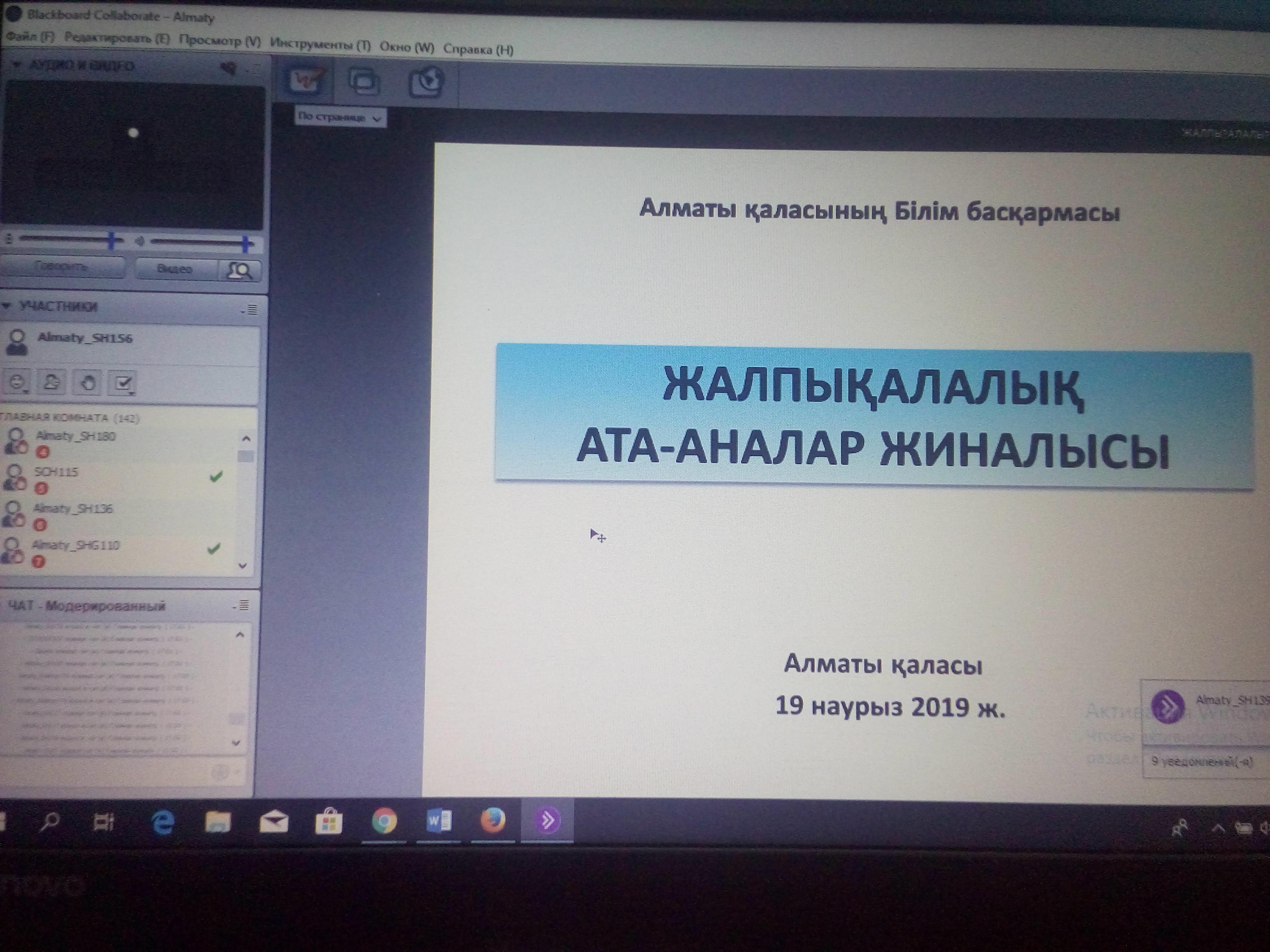
Task: Open Web Tour mode icon
Action: pos(426,83)
